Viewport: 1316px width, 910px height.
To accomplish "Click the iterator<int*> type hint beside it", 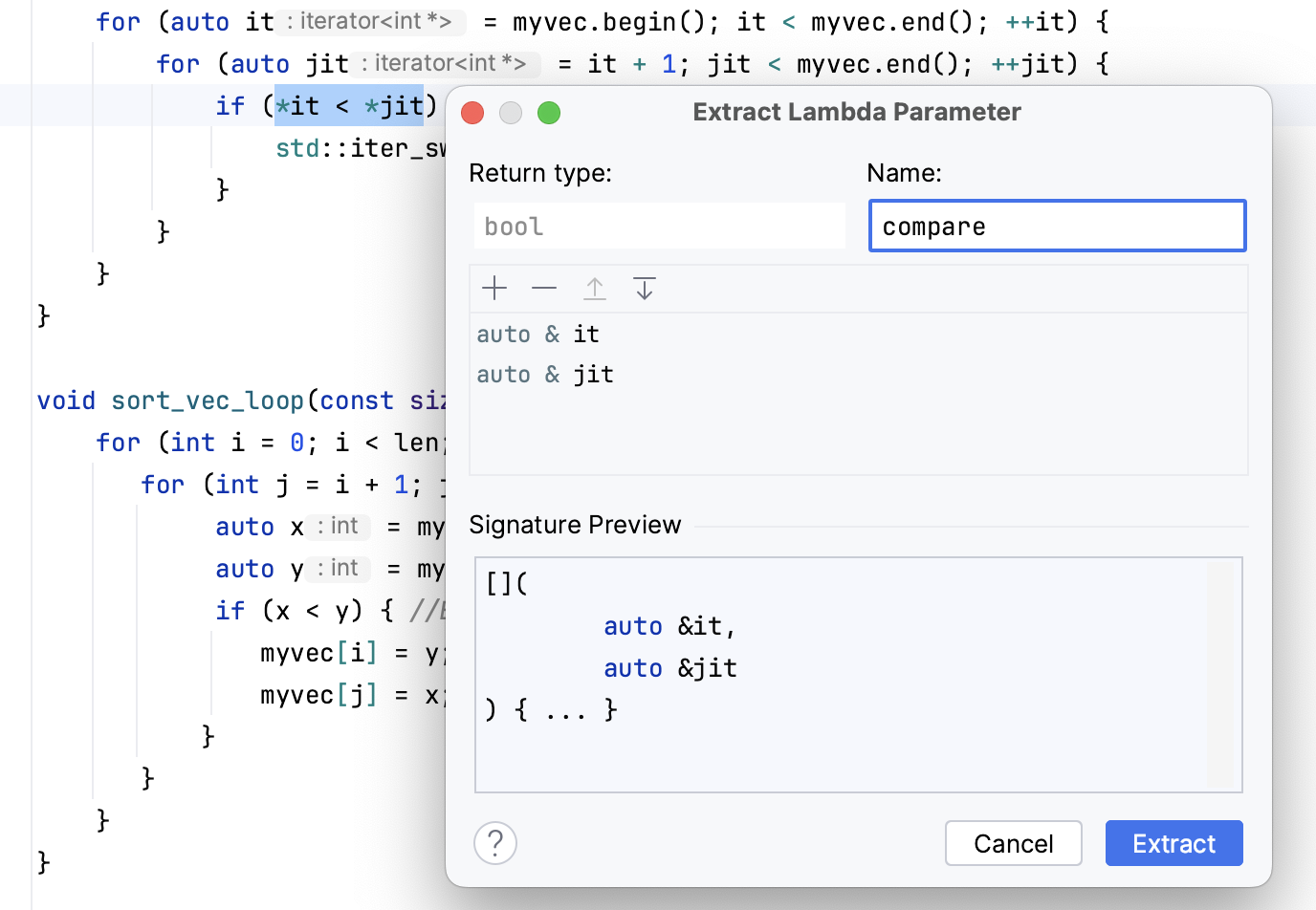I will pos(371,21).
